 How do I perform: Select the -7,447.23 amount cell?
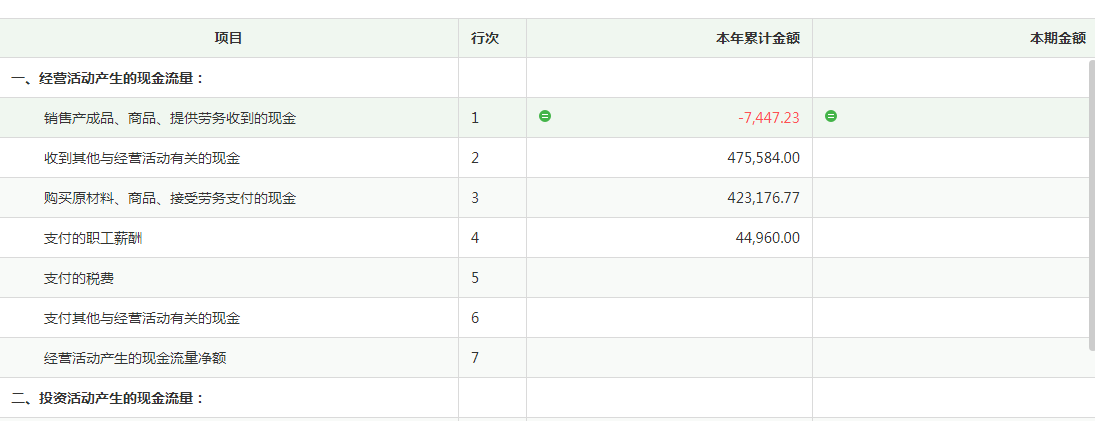669,118
